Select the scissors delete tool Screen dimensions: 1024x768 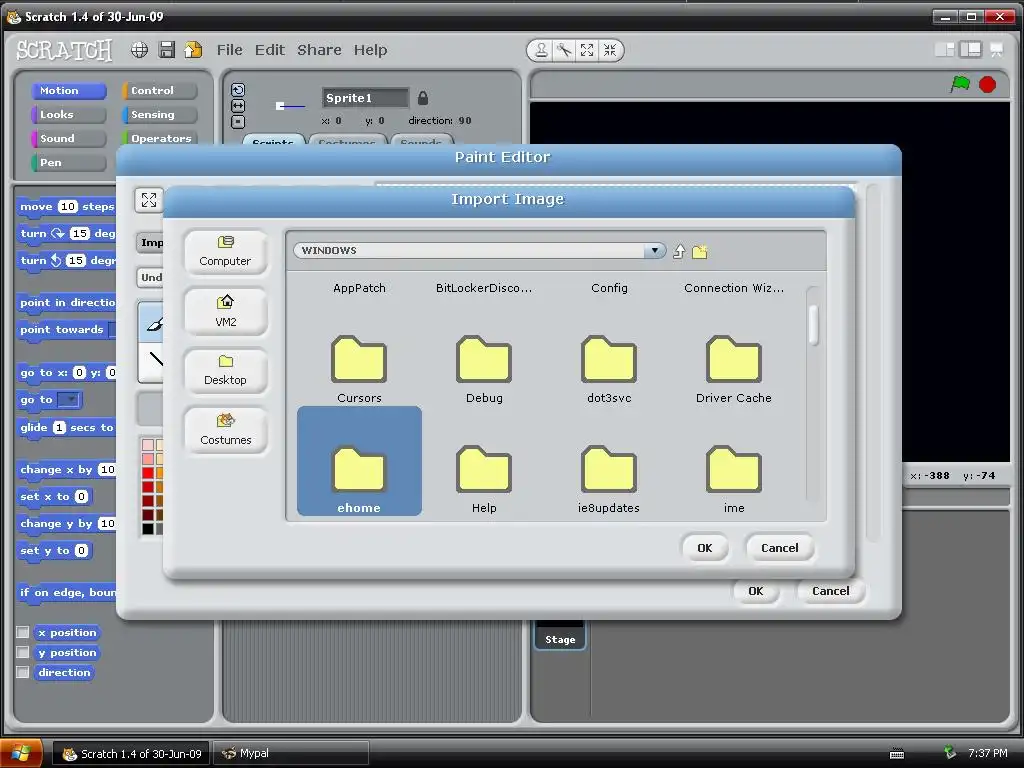564,50
